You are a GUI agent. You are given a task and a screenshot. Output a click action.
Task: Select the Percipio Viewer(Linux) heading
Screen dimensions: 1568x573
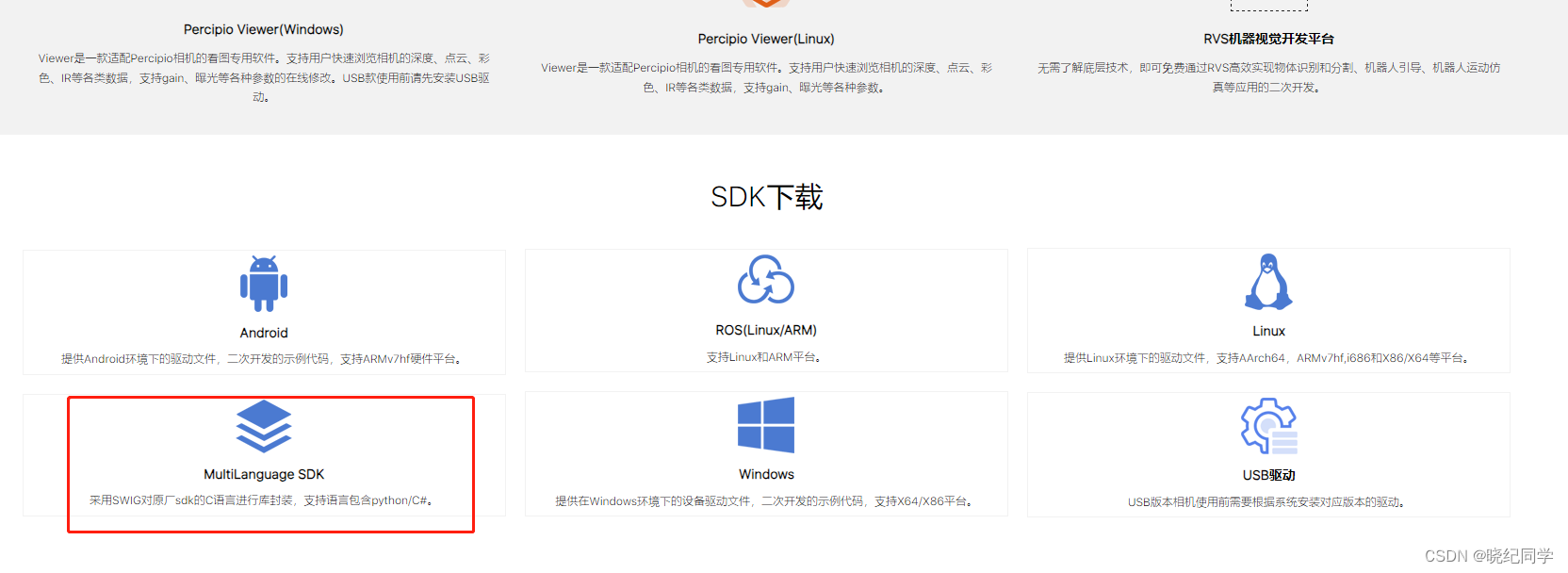tap(766, 39)
